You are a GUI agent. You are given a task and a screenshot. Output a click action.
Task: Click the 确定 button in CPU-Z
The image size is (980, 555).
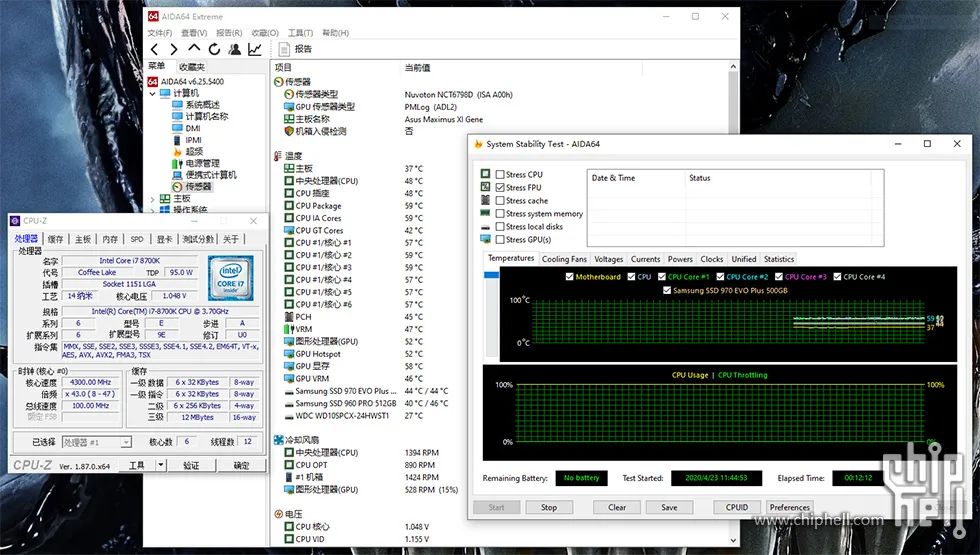(241, 466)
